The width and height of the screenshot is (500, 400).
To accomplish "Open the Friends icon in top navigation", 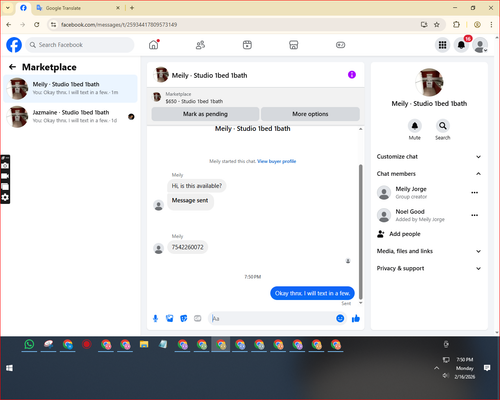I will pos(200,45).
